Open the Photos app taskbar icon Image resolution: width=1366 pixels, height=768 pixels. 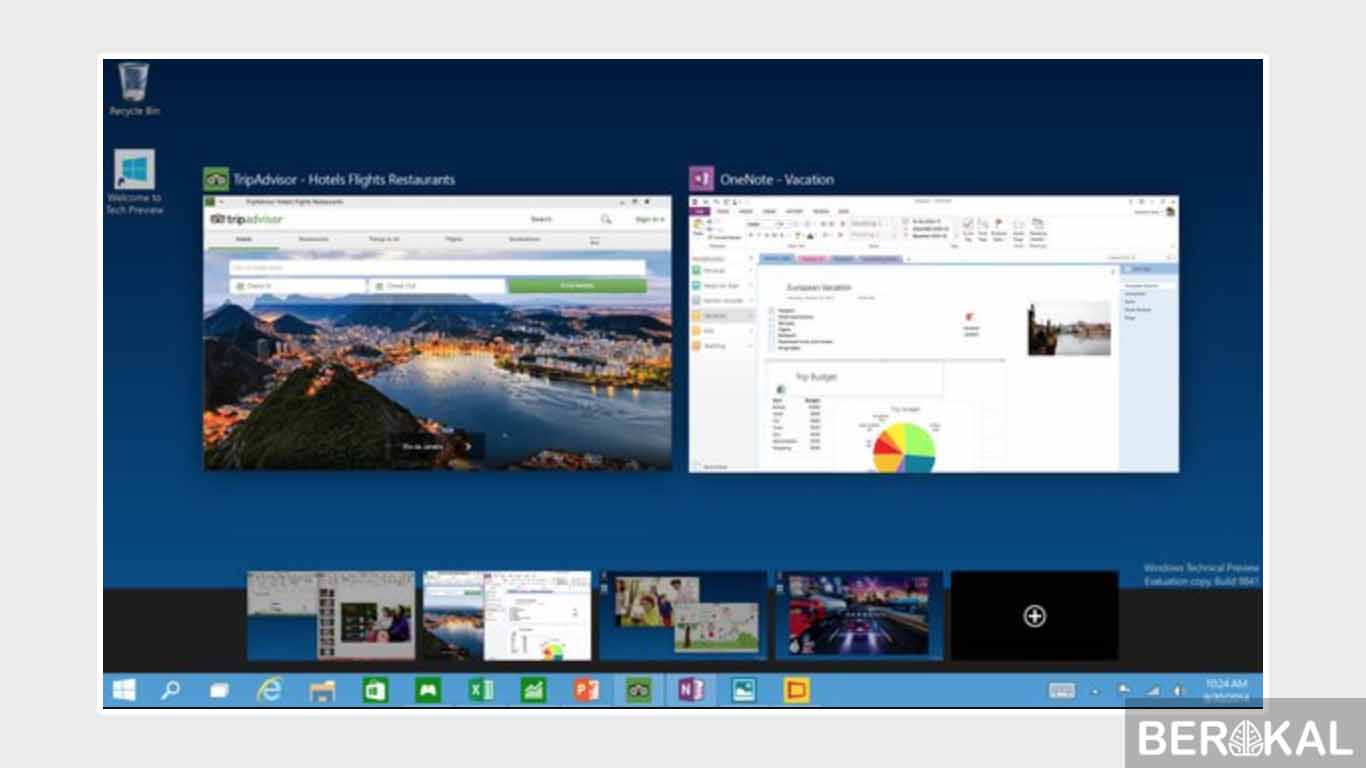(744, 690)
